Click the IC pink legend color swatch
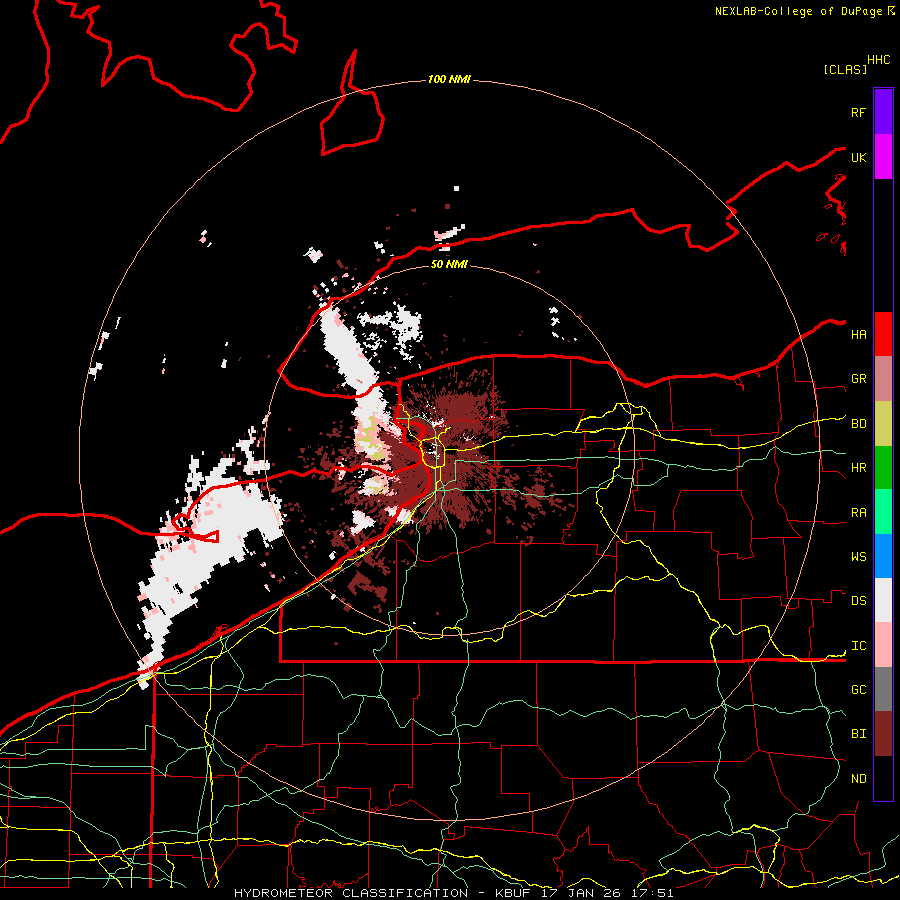900x900 pixels. click(x=883, y=645)
